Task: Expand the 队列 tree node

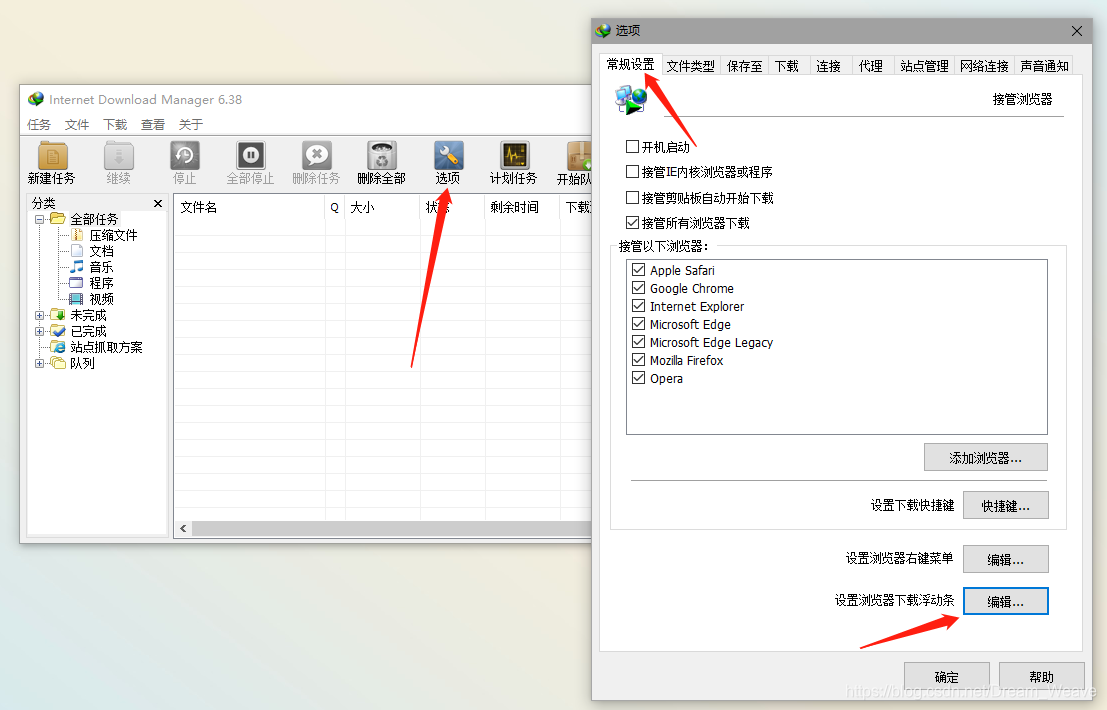Action: [x=40, y=363]
